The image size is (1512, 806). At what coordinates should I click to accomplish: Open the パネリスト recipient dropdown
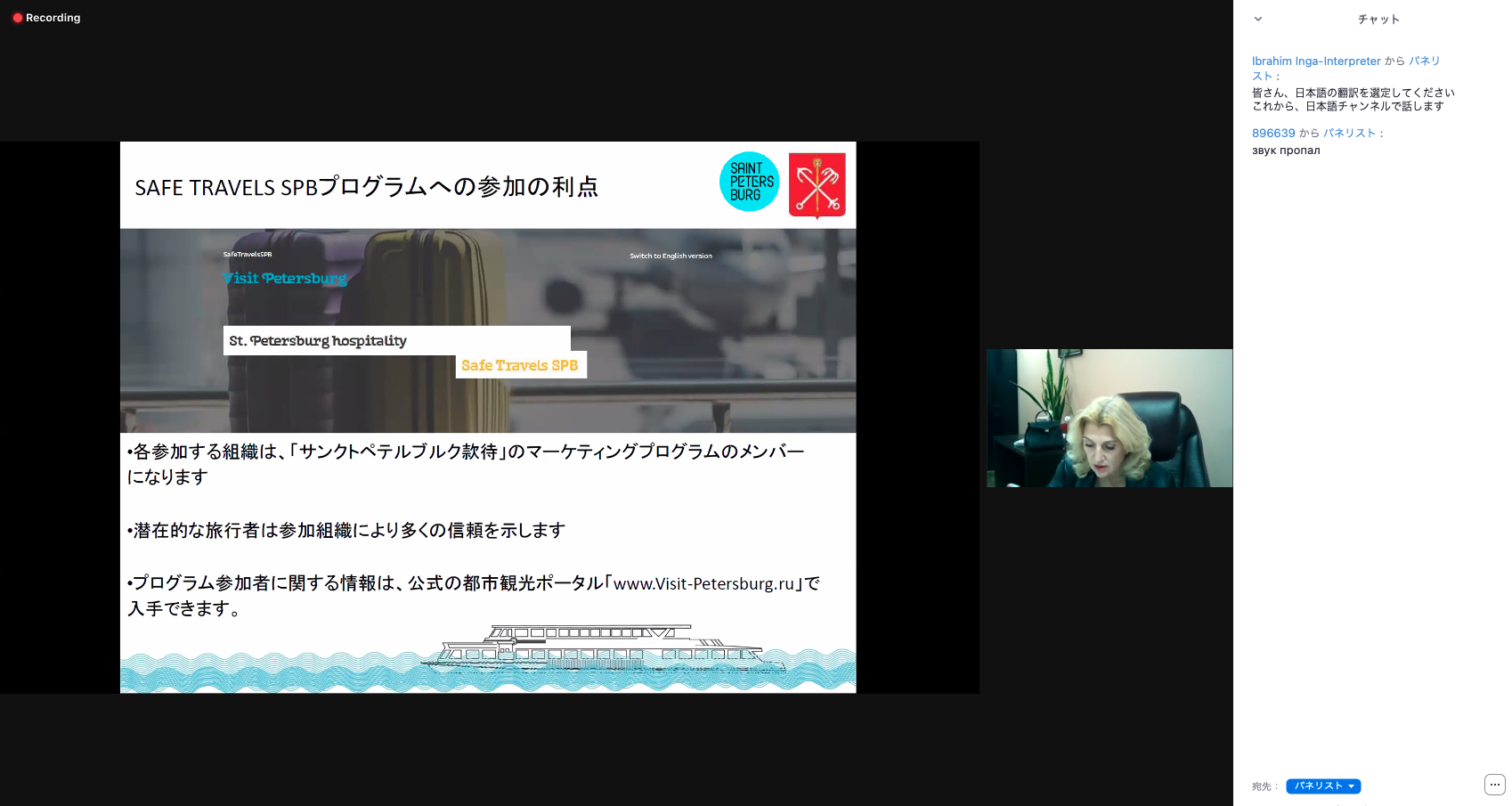point(1323,786)
